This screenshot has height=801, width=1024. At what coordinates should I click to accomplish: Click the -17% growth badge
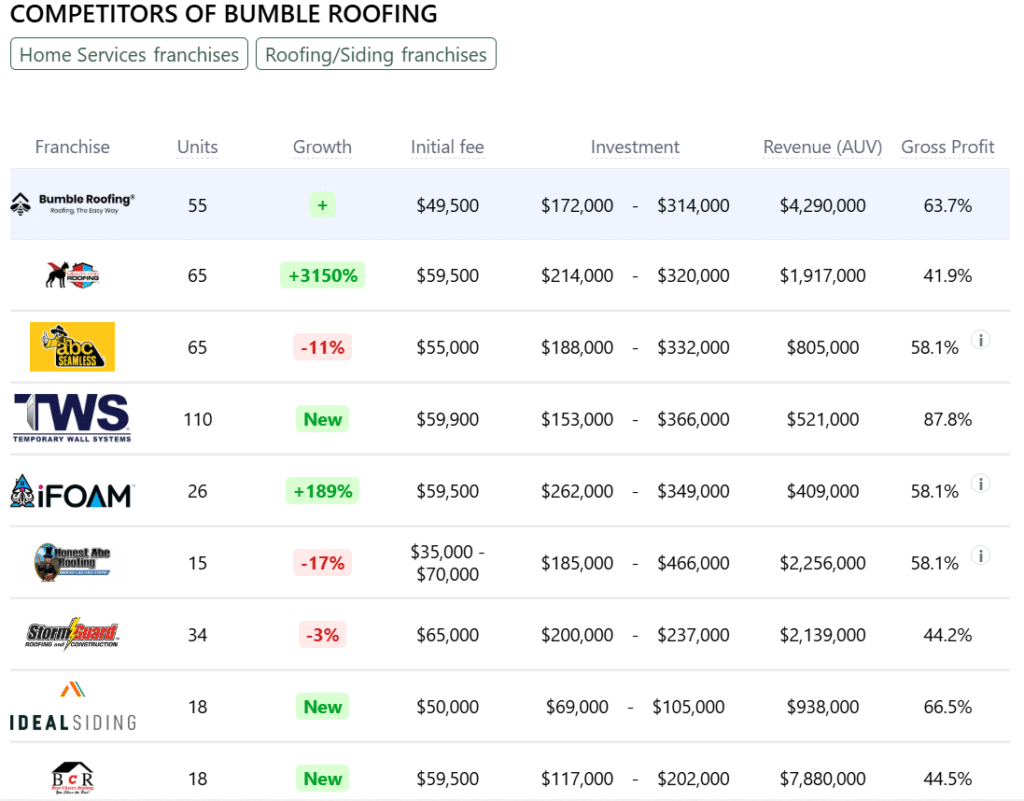tap(323, 563)
